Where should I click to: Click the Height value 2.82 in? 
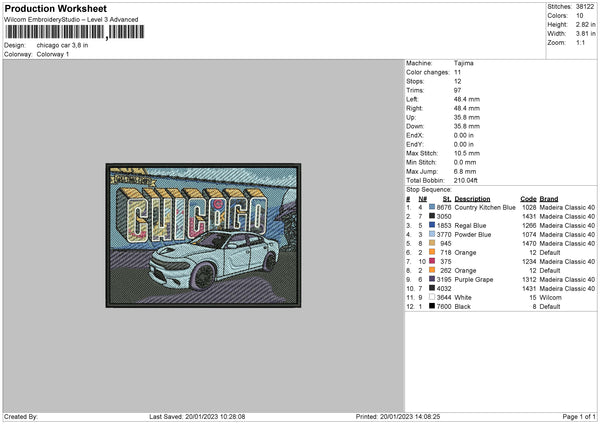585,24
